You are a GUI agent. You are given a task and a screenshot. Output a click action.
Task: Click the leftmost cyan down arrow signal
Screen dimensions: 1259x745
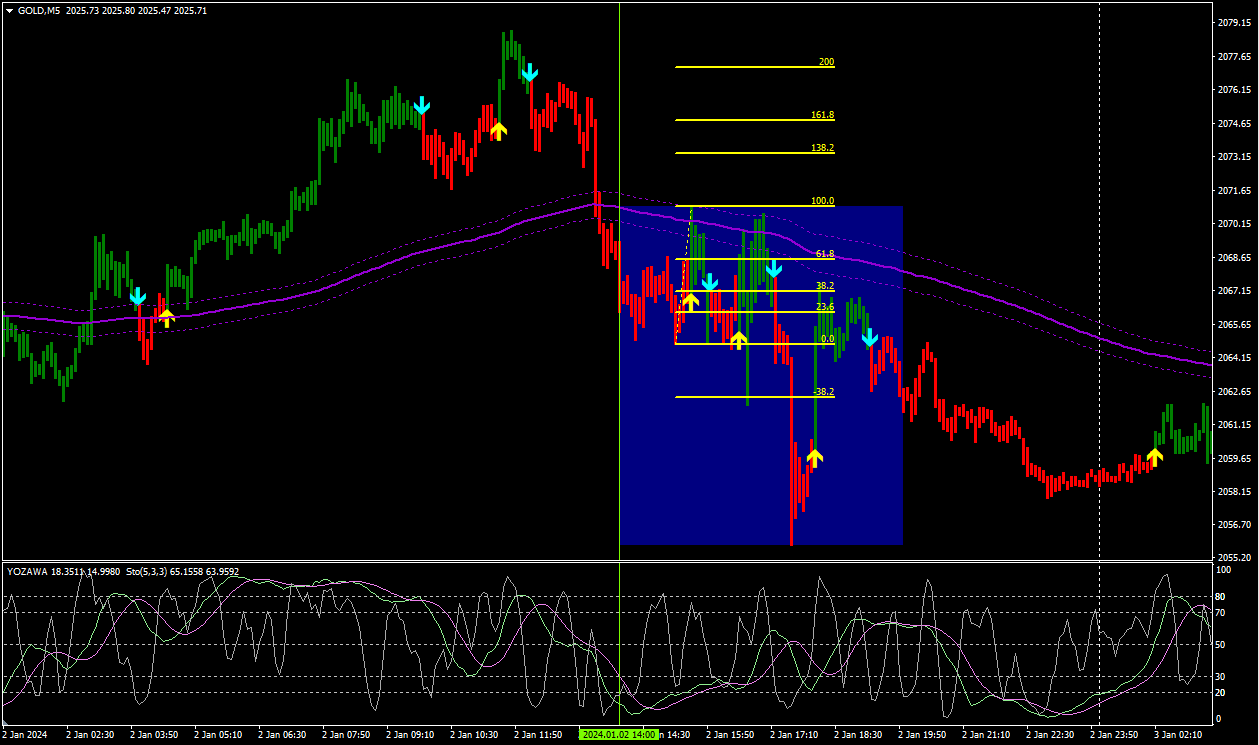137,296
